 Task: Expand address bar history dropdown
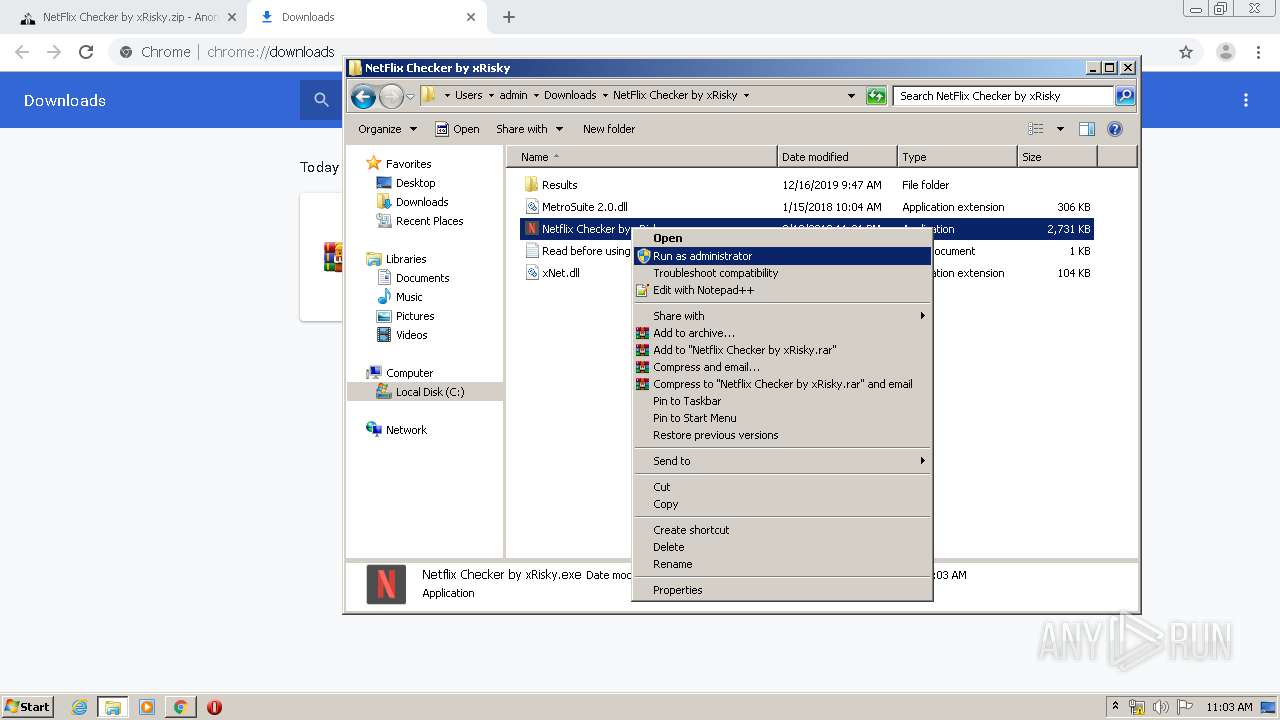(x=851, y=96)
